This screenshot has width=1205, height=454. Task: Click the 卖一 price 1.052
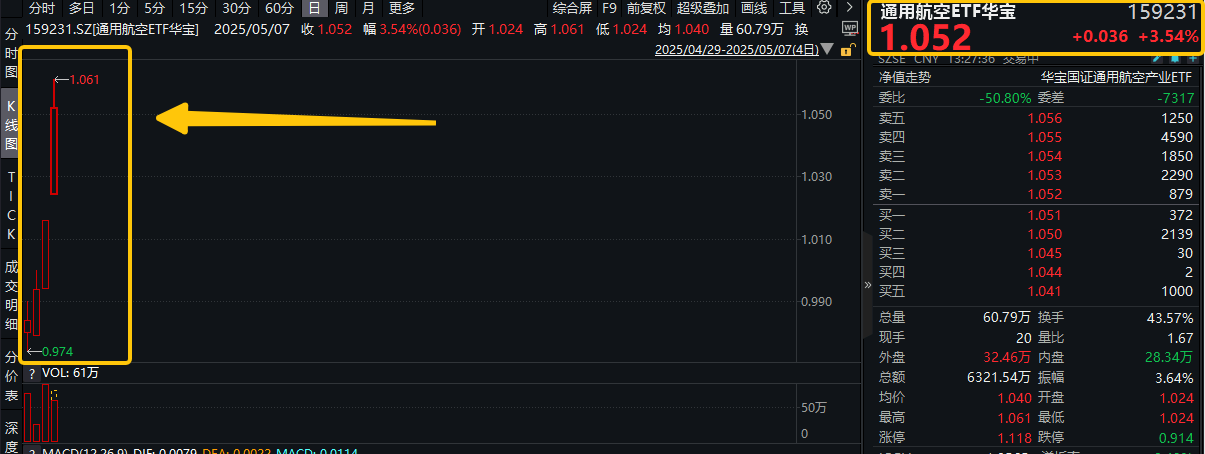click(x=1044, y=194)
